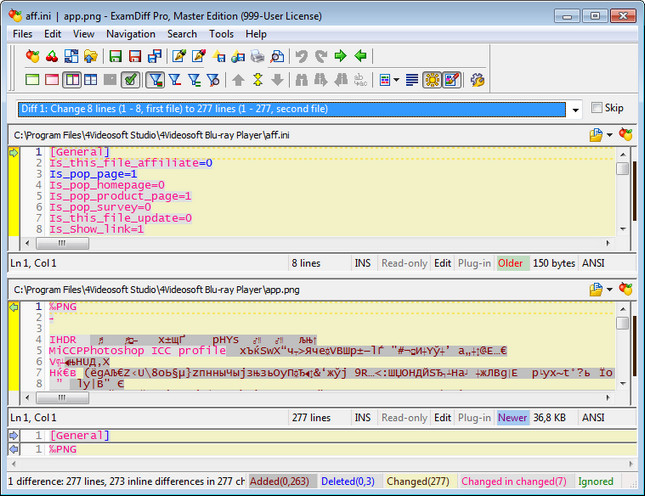Open the Files menu
The image size is (645, 496).
[22, 34]
